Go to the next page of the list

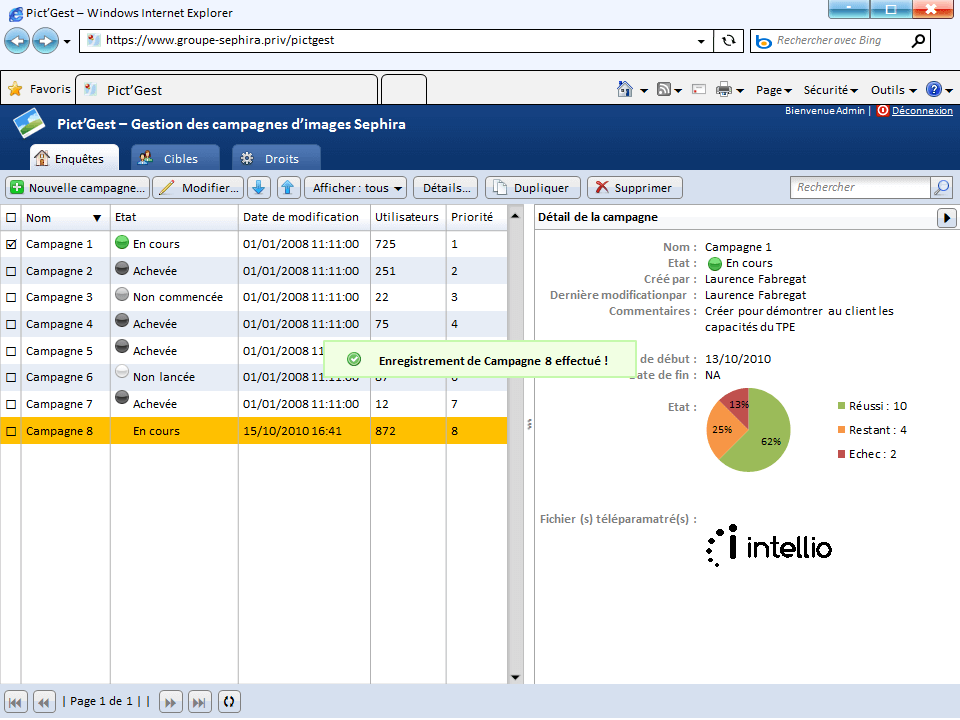[x=170, y=702]
